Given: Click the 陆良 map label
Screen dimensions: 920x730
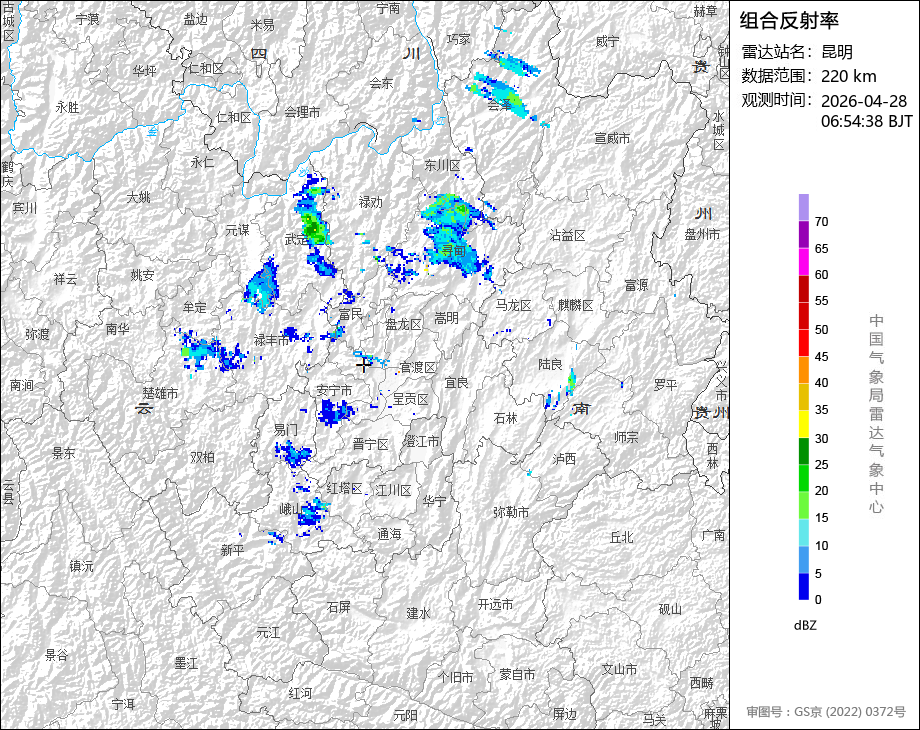Looking at the screenshot, I should pyautogui.click(x=550, y=364).
